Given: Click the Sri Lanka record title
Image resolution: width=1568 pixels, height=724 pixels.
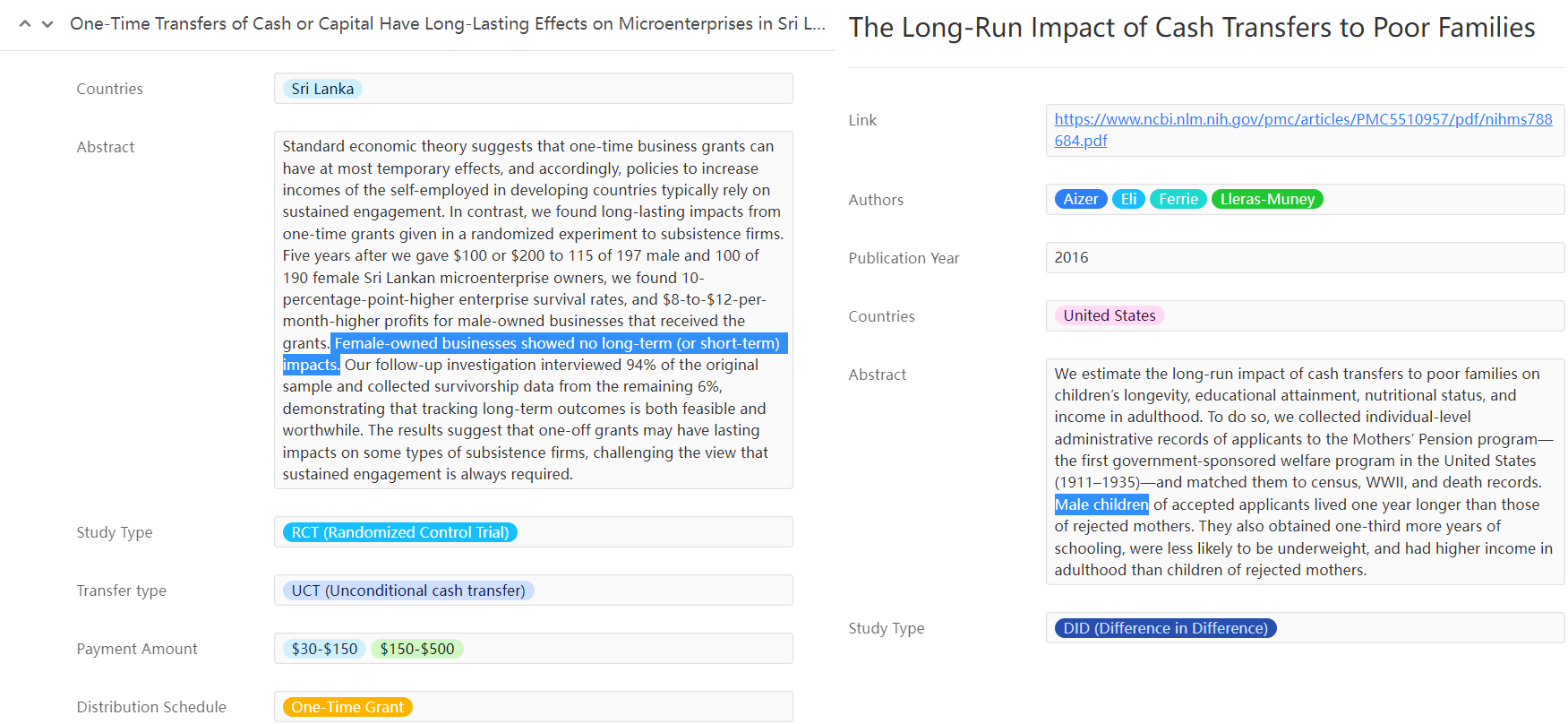Looking at the screenshot, I should pos(447,24).
